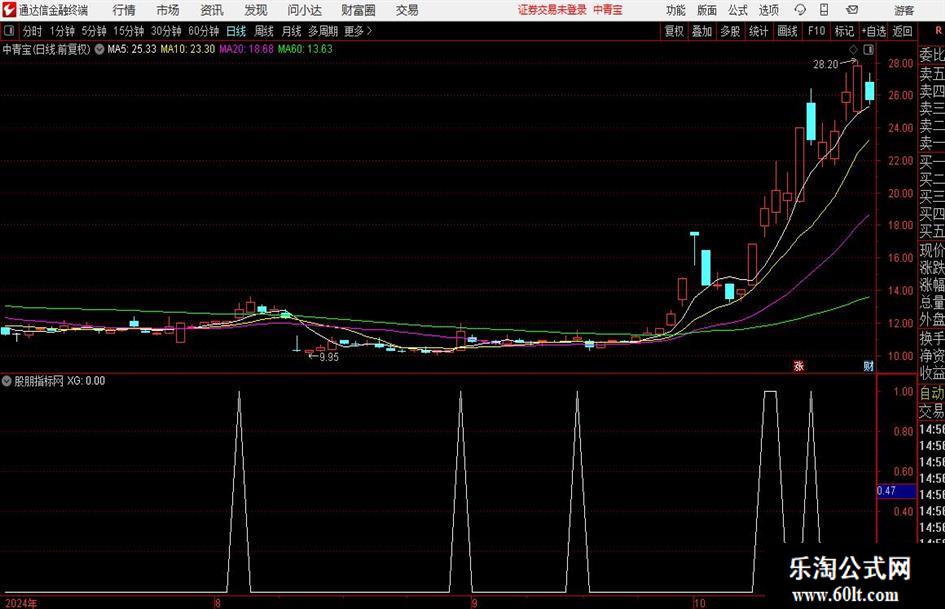Switch to the 60分钟 period tab

[x=203, y=31]
